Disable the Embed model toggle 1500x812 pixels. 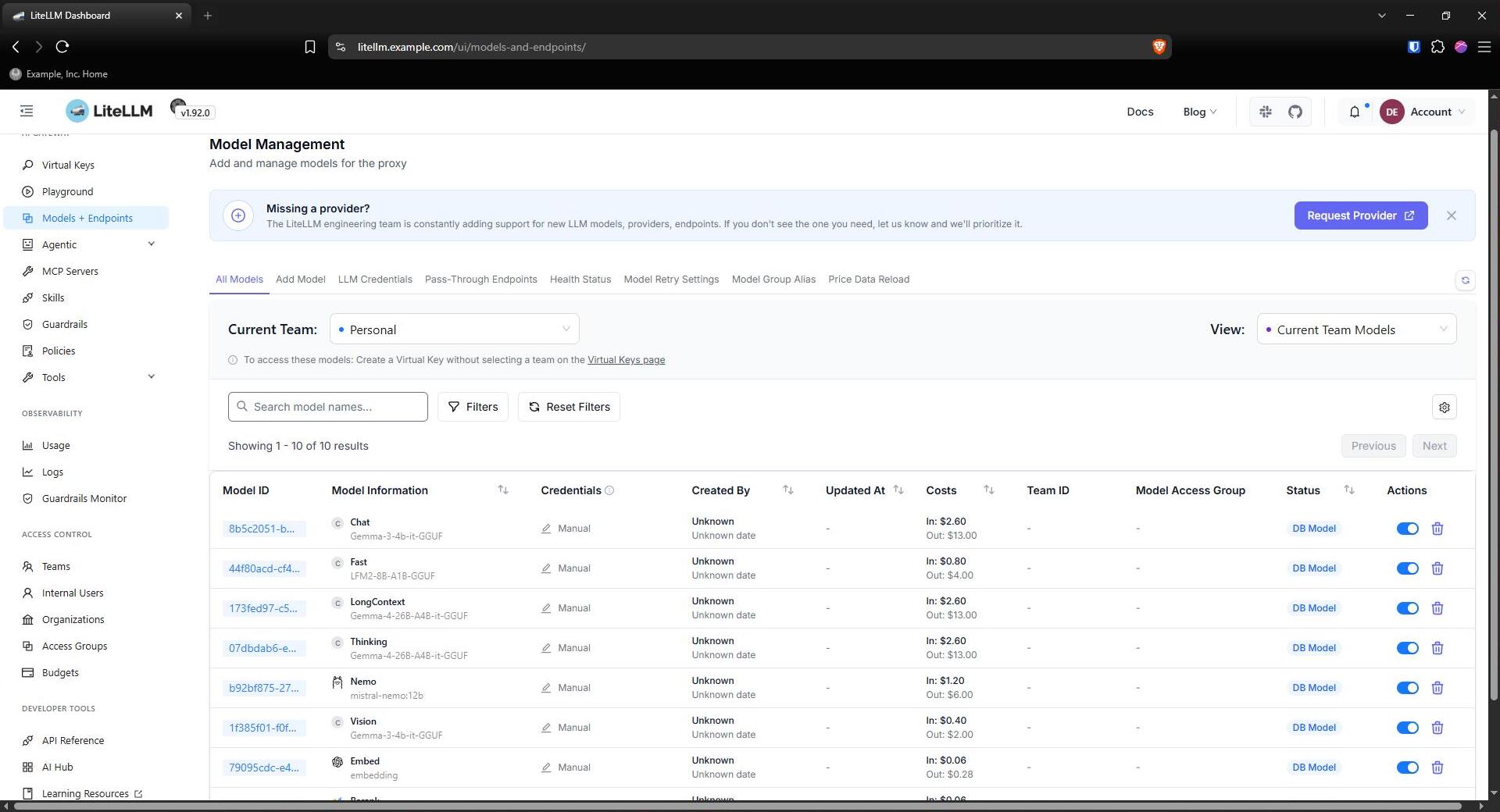point(1407,767)
